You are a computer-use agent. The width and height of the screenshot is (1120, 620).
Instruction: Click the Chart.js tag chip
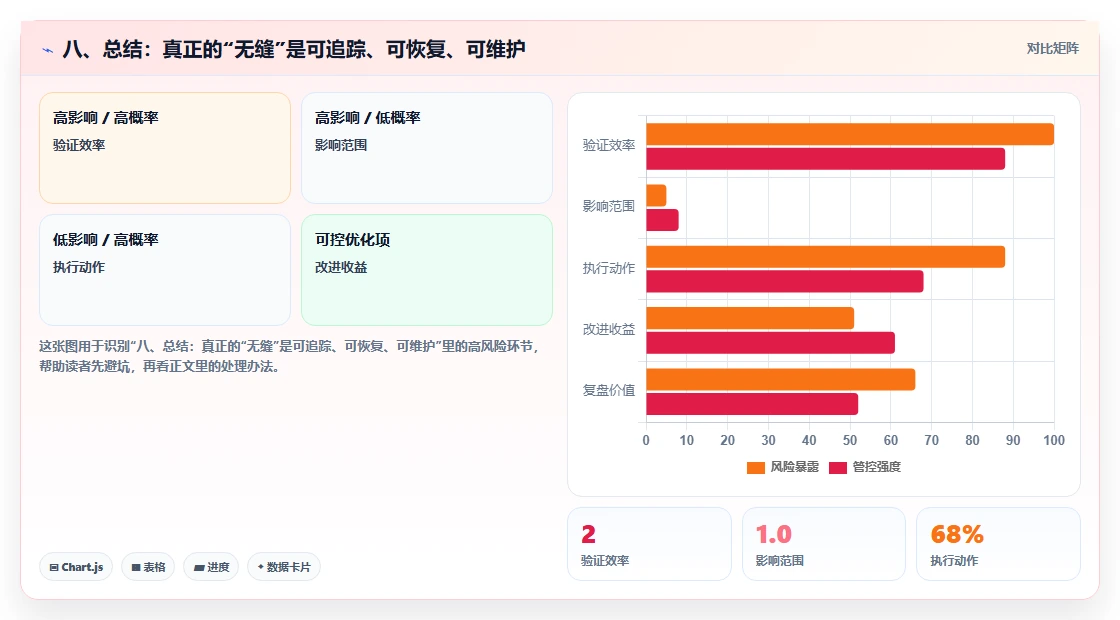[x=76, y=567]
